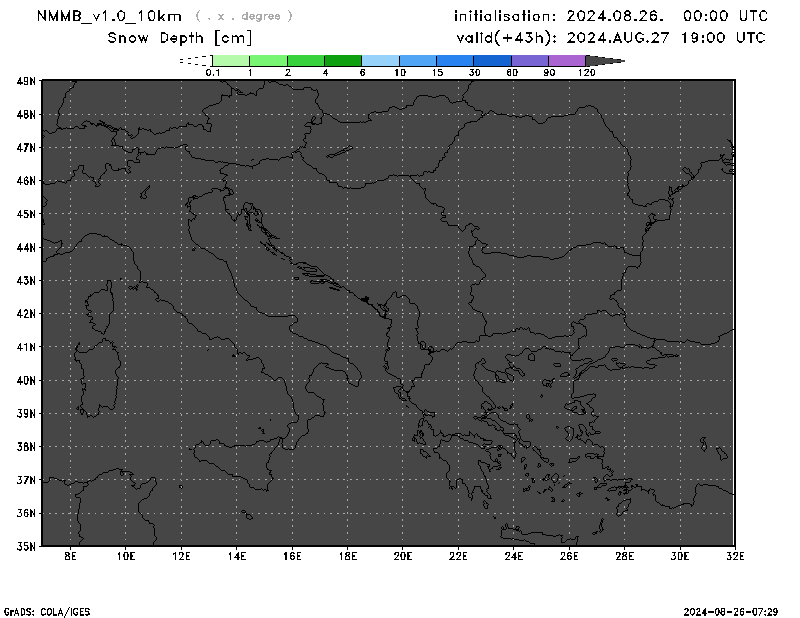Click the NMMB_v1.0_10km model label
Screen dimensions: 800x618
click(109, 16)
